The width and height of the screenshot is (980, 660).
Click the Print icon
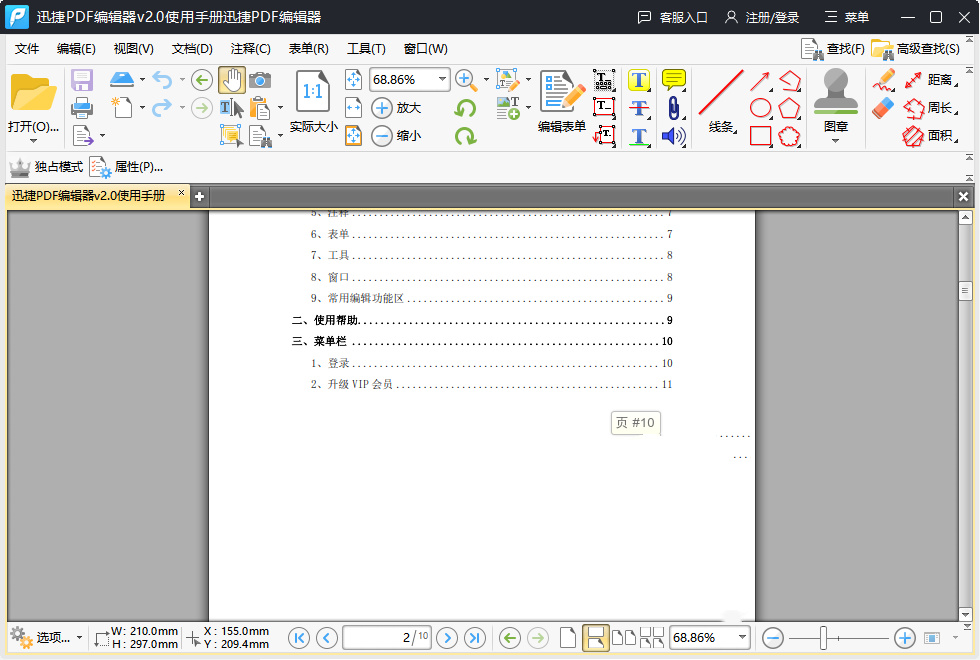[x=82, y=108]
